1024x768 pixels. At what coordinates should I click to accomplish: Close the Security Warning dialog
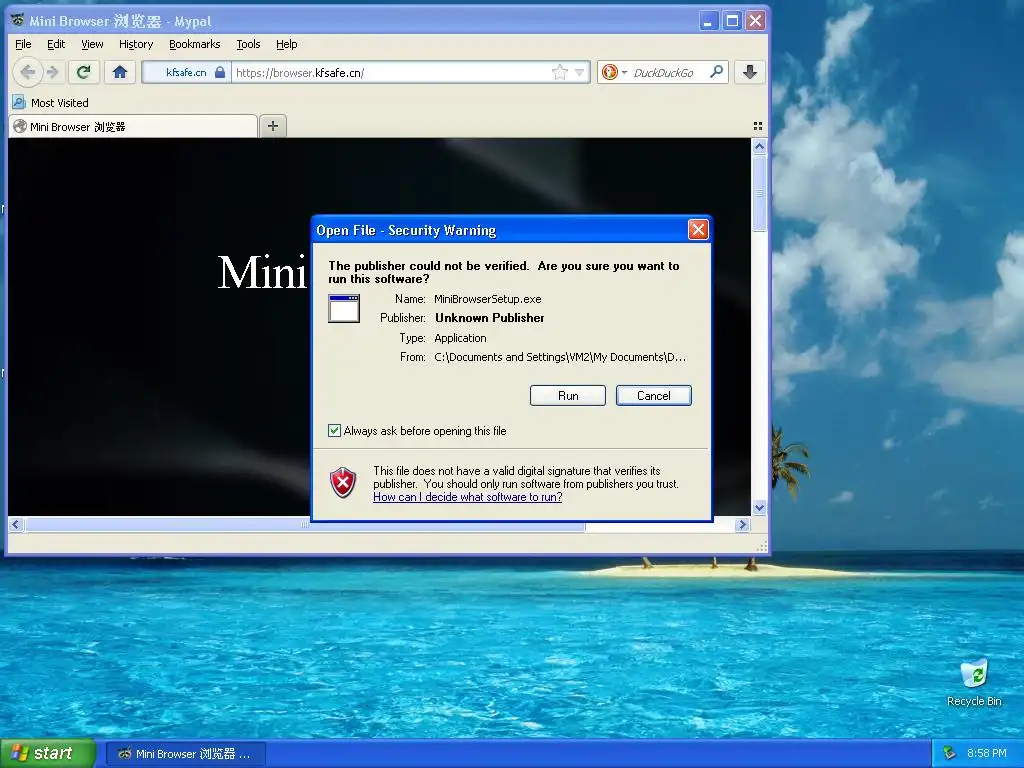click(x=698, y=229)
